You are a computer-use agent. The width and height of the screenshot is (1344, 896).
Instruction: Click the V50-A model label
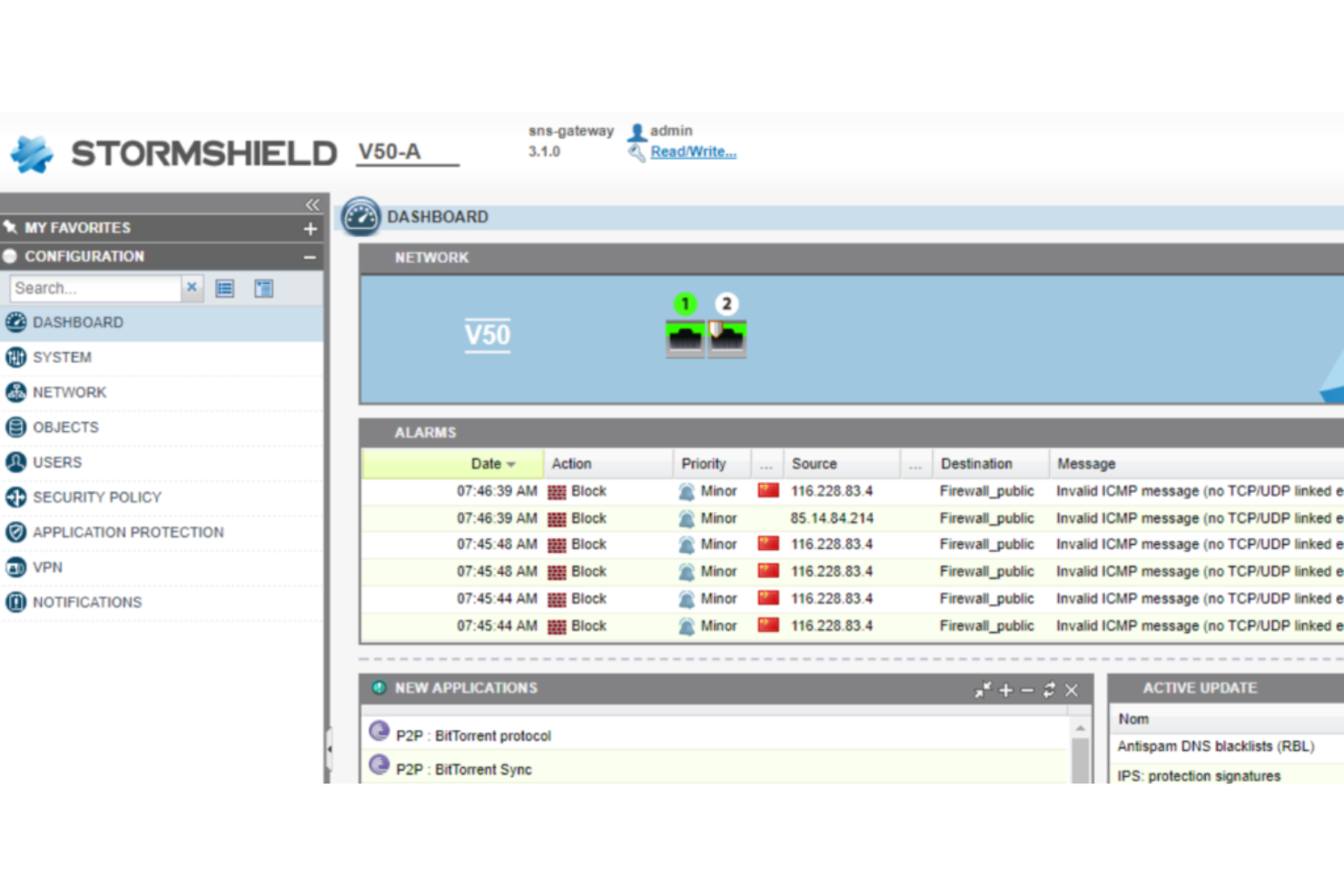point(390,152)
